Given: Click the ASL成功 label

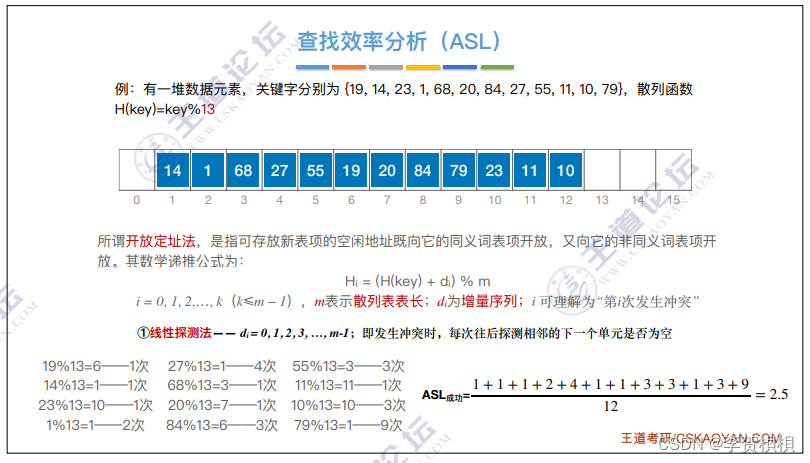Looking at the screenshot, I should pos(445,396).
